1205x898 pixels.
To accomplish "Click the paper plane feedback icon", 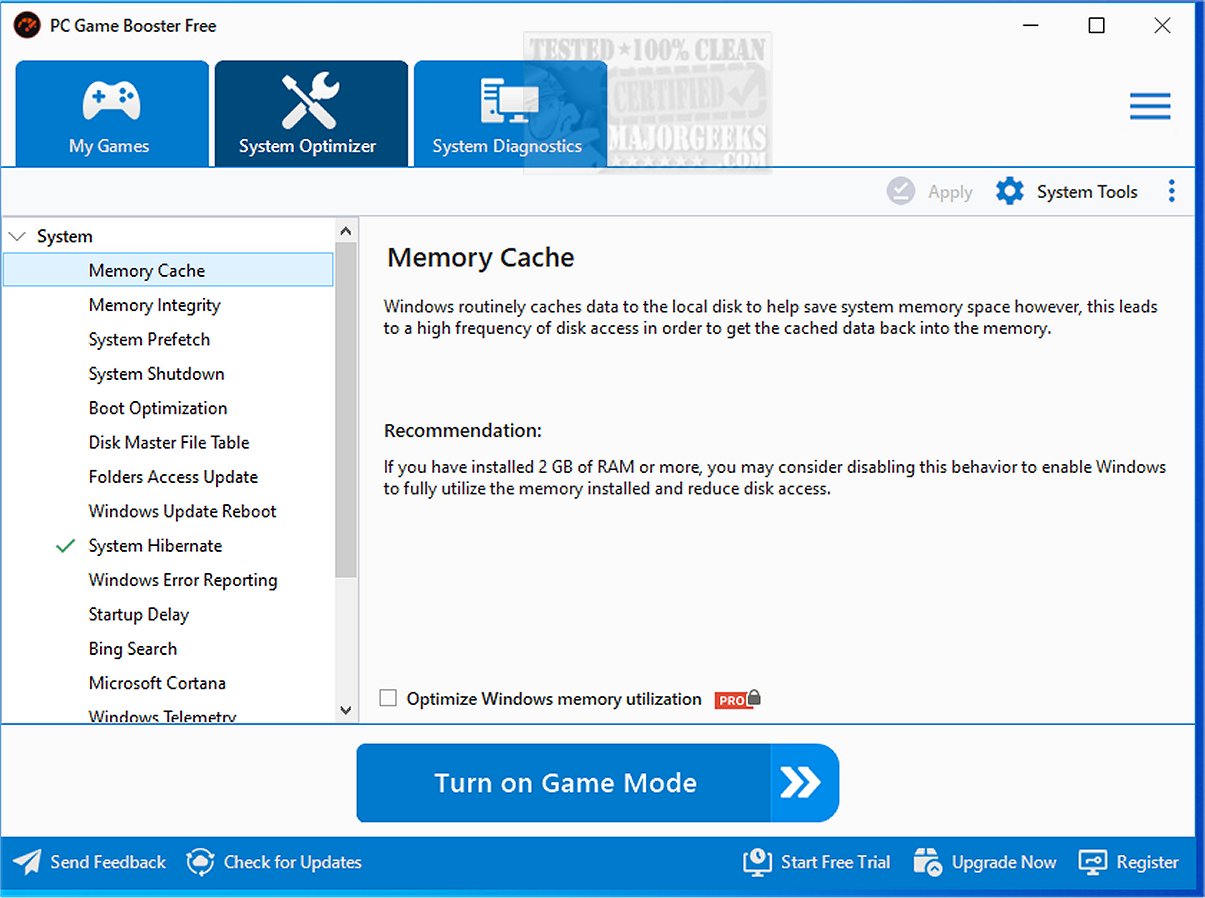I will [x=27, y=862].
